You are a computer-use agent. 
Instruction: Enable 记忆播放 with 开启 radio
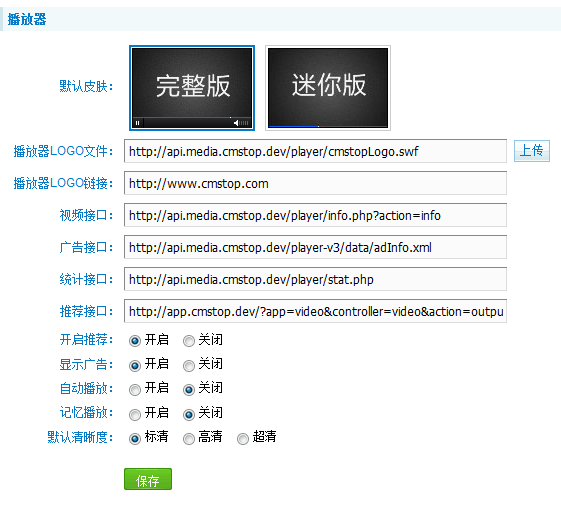coord(135,415)
